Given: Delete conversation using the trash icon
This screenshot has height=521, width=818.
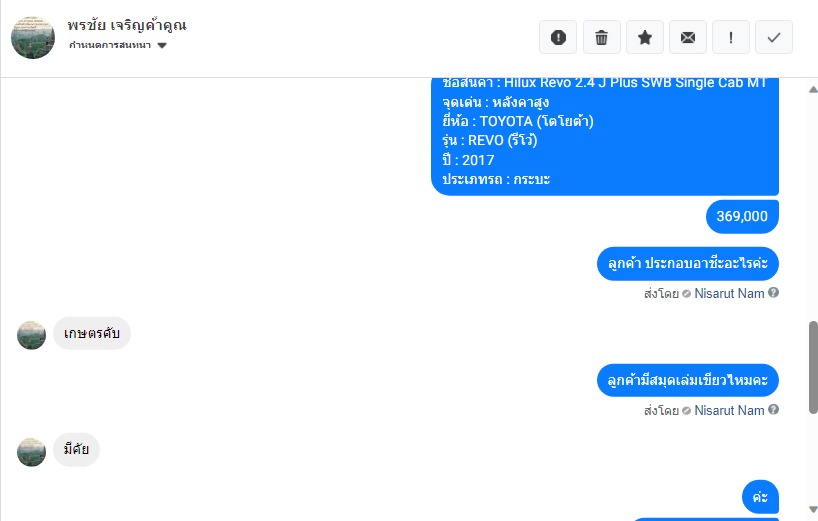Looking at the screenshot, I should coord(602,37).
